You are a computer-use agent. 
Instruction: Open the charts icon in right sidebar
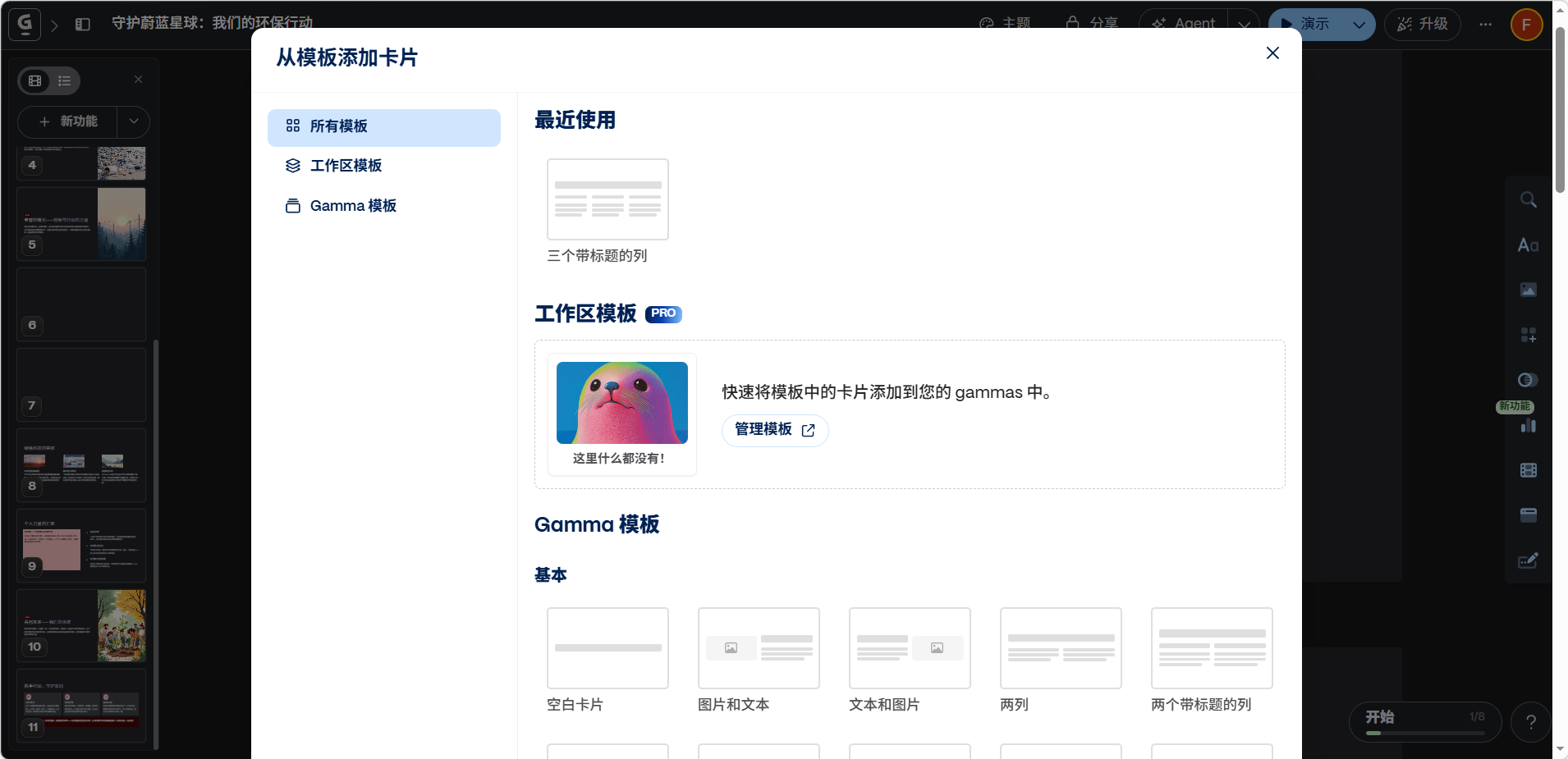pyautogui.click(x=1528, y=425)
